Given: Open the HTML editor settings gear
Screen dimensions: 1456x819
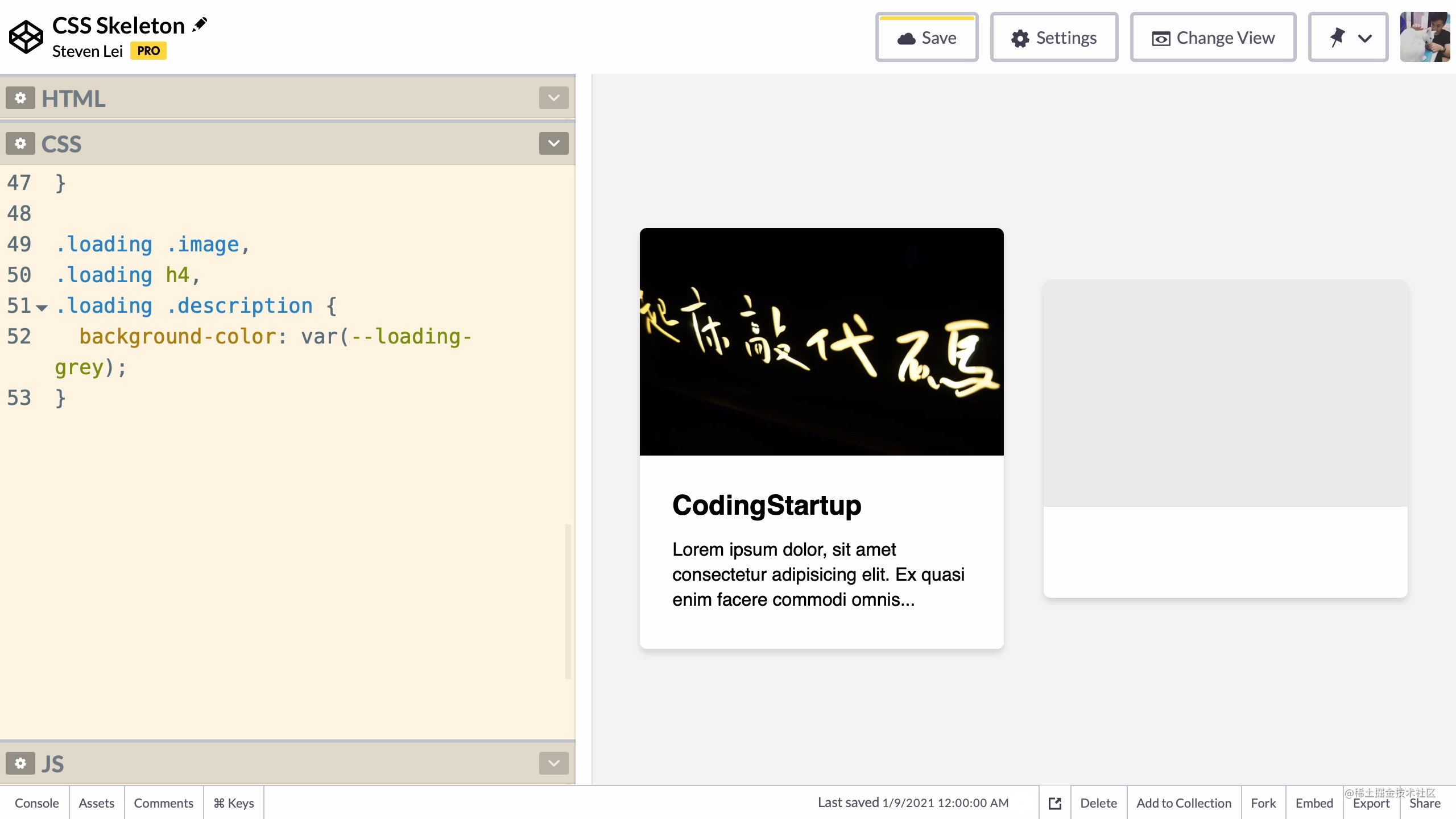Looking at the screenshot, I should [x=20, y=98].
